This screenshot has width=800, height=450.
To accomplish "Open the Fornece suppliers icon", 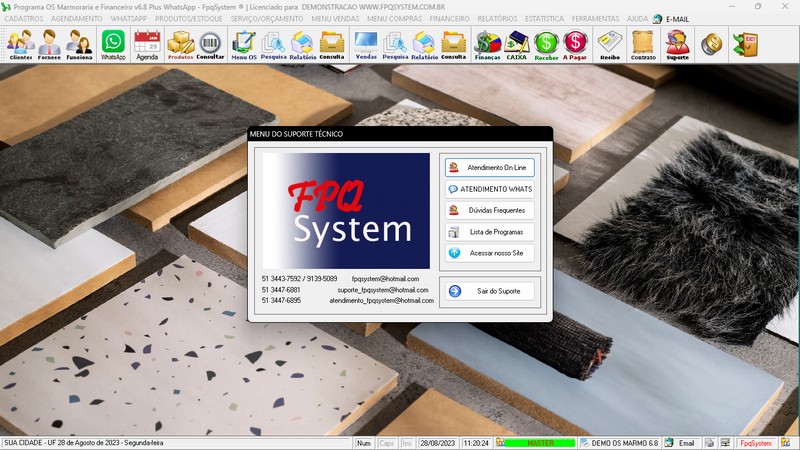I will click(x=49, y=45).
